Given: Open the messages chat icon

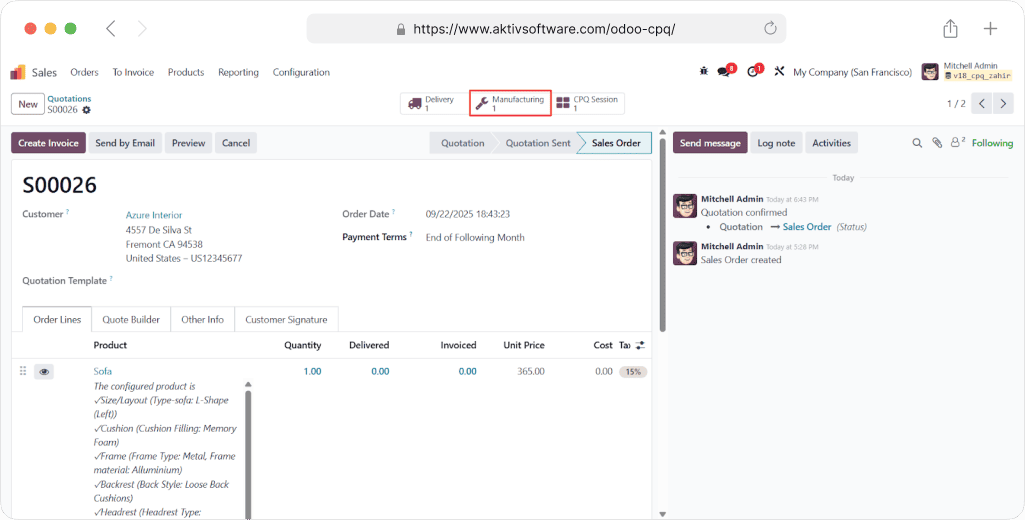Looking at the screenshot, I should [725, 72].
